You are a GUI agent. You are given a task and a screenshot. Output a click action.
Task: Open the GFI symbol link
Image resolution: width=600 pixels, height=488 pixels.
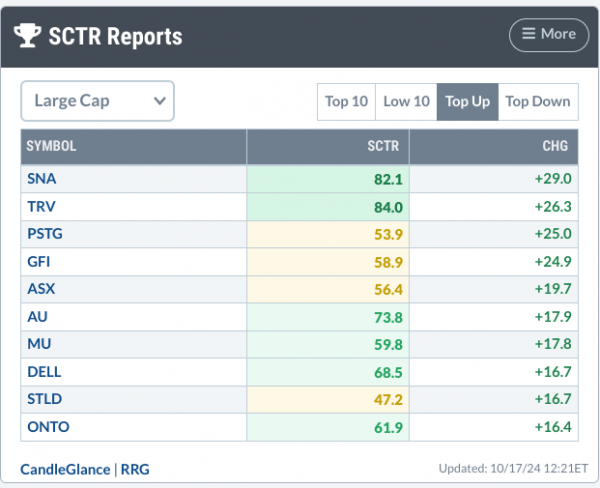coord(39,262)
